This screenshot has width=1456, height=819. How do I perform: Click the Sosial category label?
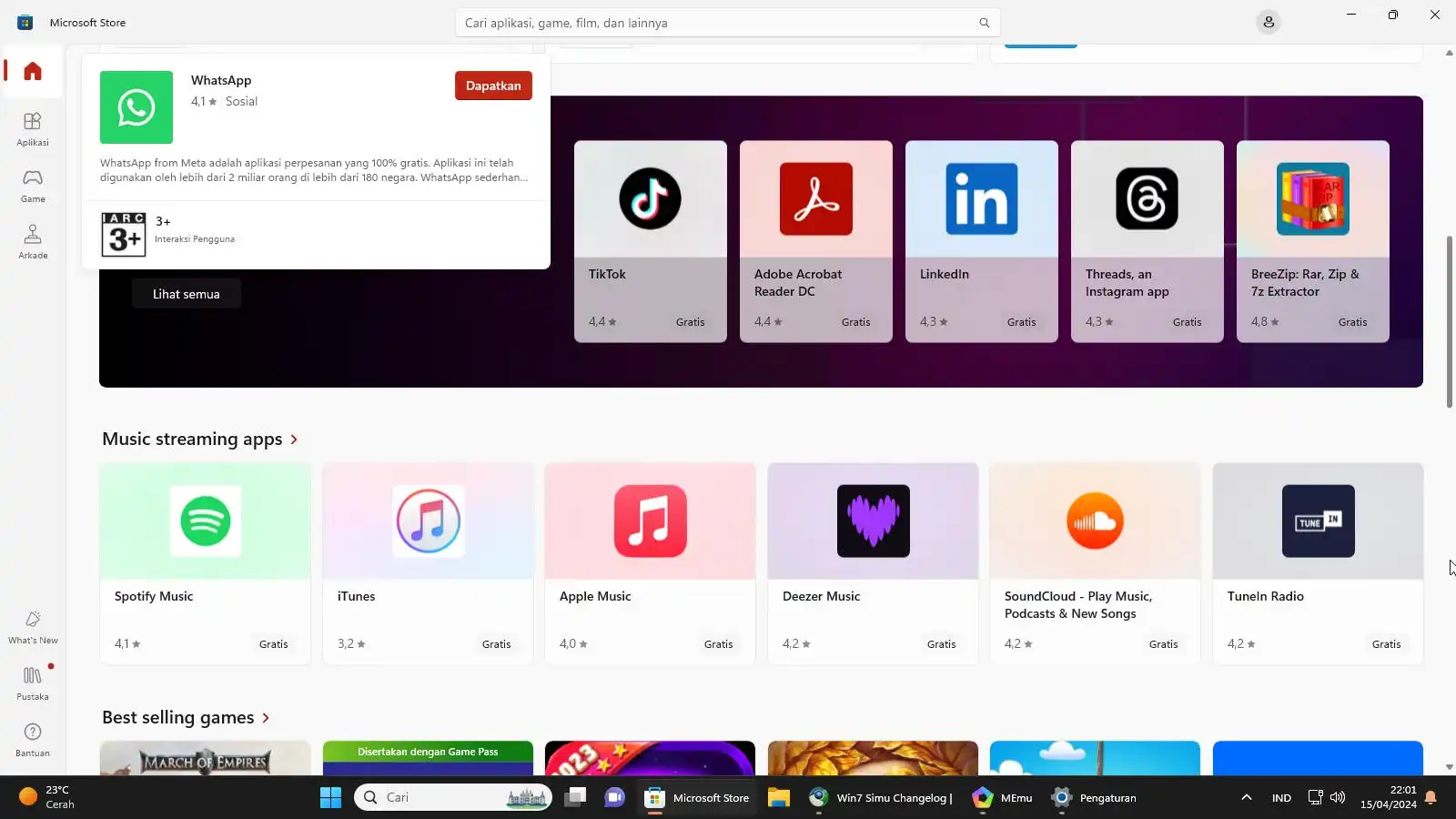(x=241, y=101)
